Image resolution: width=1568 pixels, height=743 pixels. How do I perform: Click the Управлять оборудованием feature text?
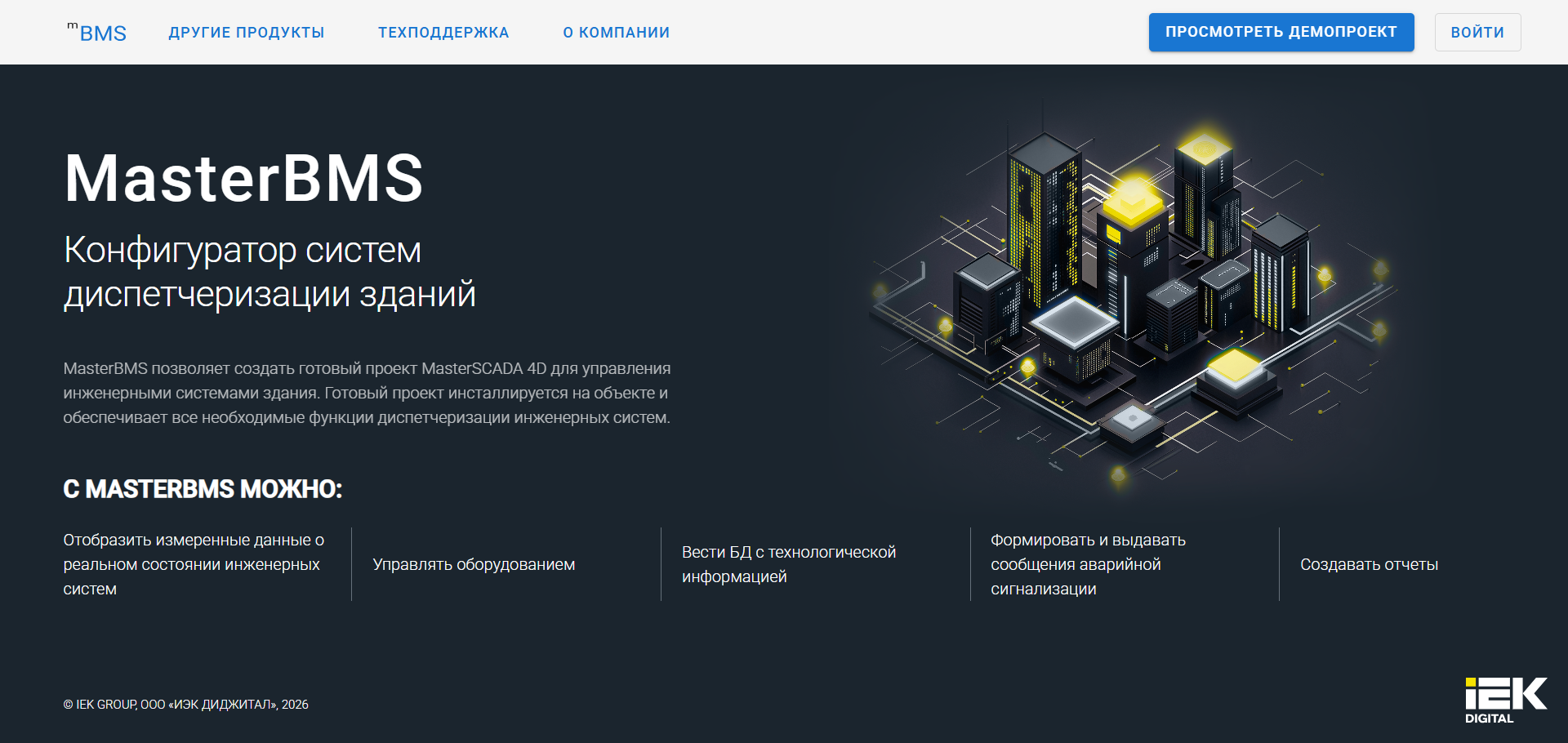tap(474, 564)
